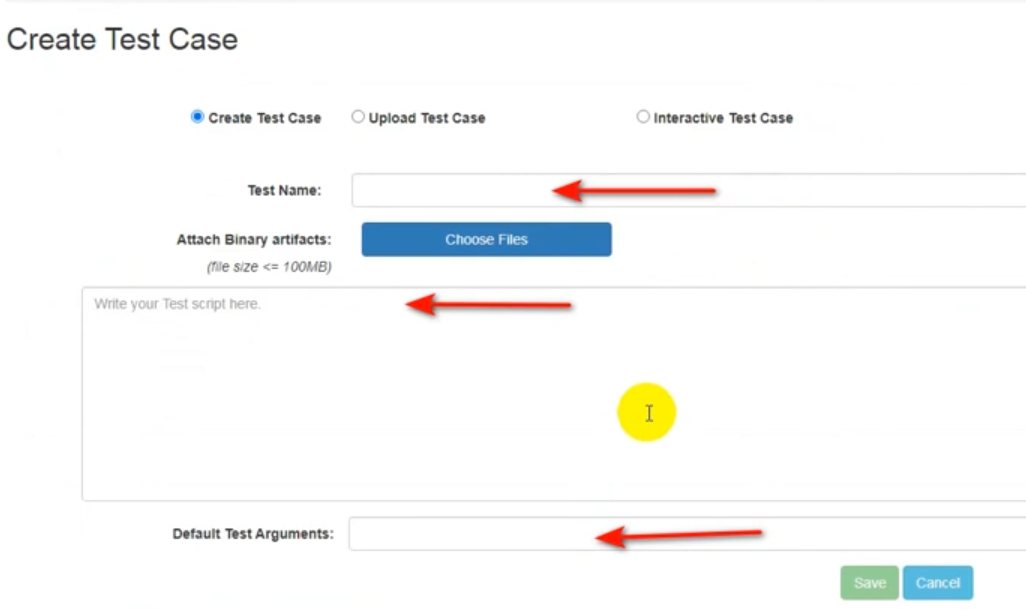This screenshot has width=1026, height=610.
Task: Click the file size limit note
Action: pos(269,267)
